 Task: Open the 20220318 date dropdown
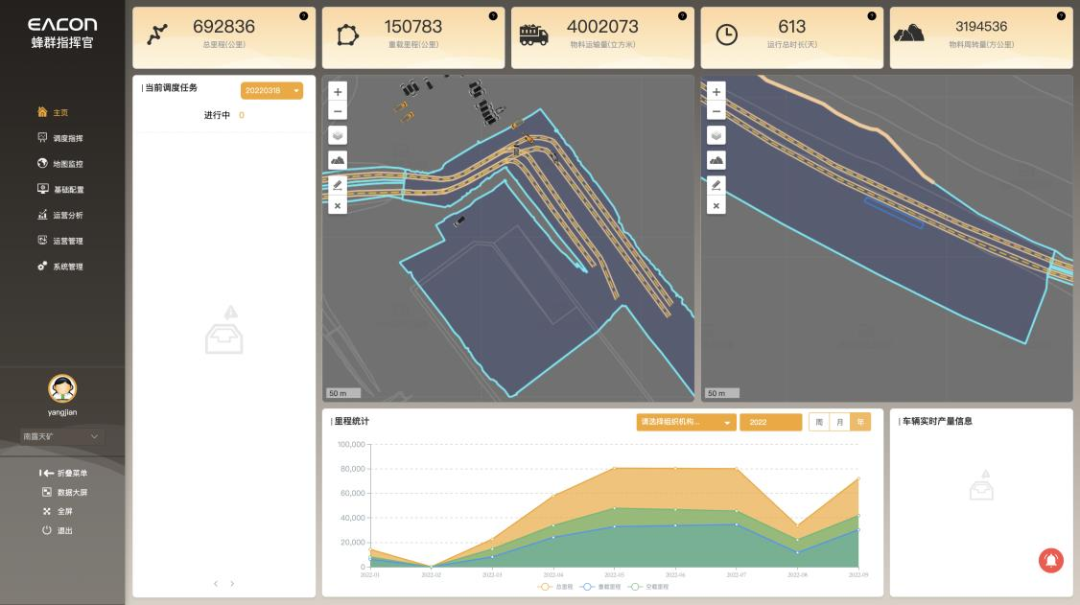click(x=271, y=91)
